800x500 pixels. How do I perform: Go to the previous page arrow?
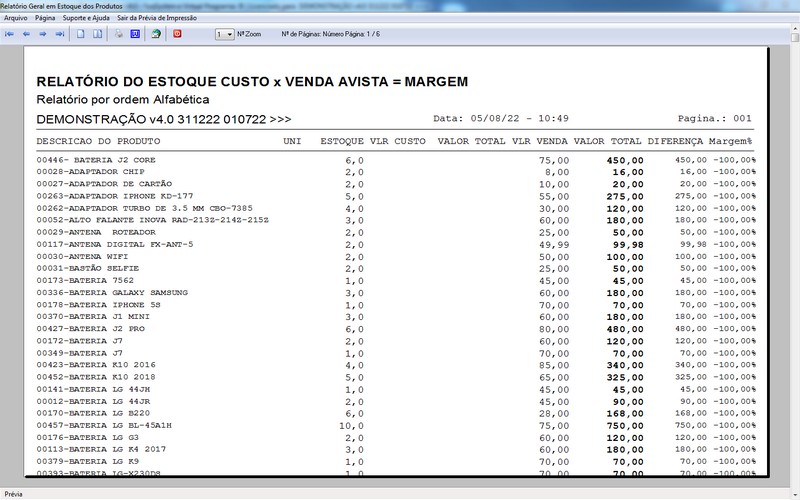tap(26, 34)
